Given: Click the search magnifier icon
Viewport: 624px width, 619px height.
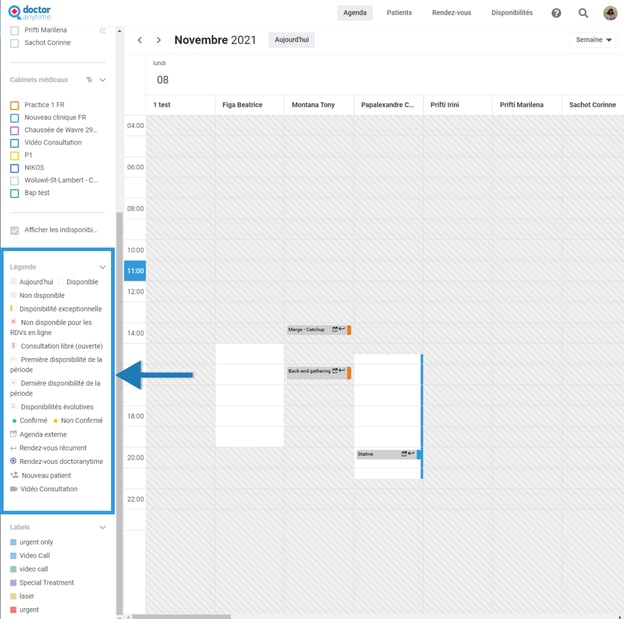Looking at the screenshot, I should pos(583,13).
